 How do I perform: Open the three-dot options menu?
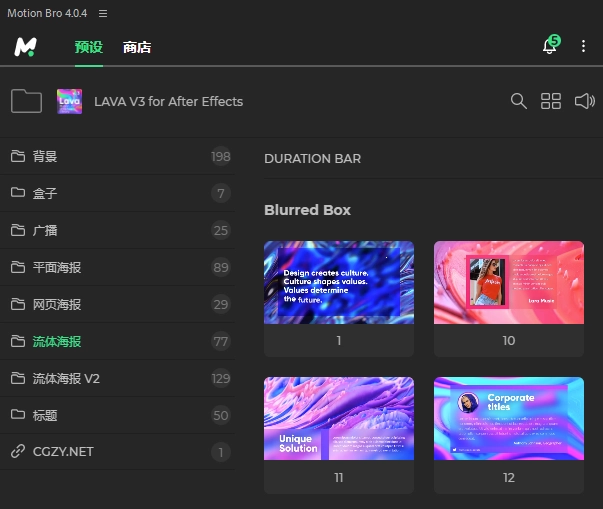point(583,46)
